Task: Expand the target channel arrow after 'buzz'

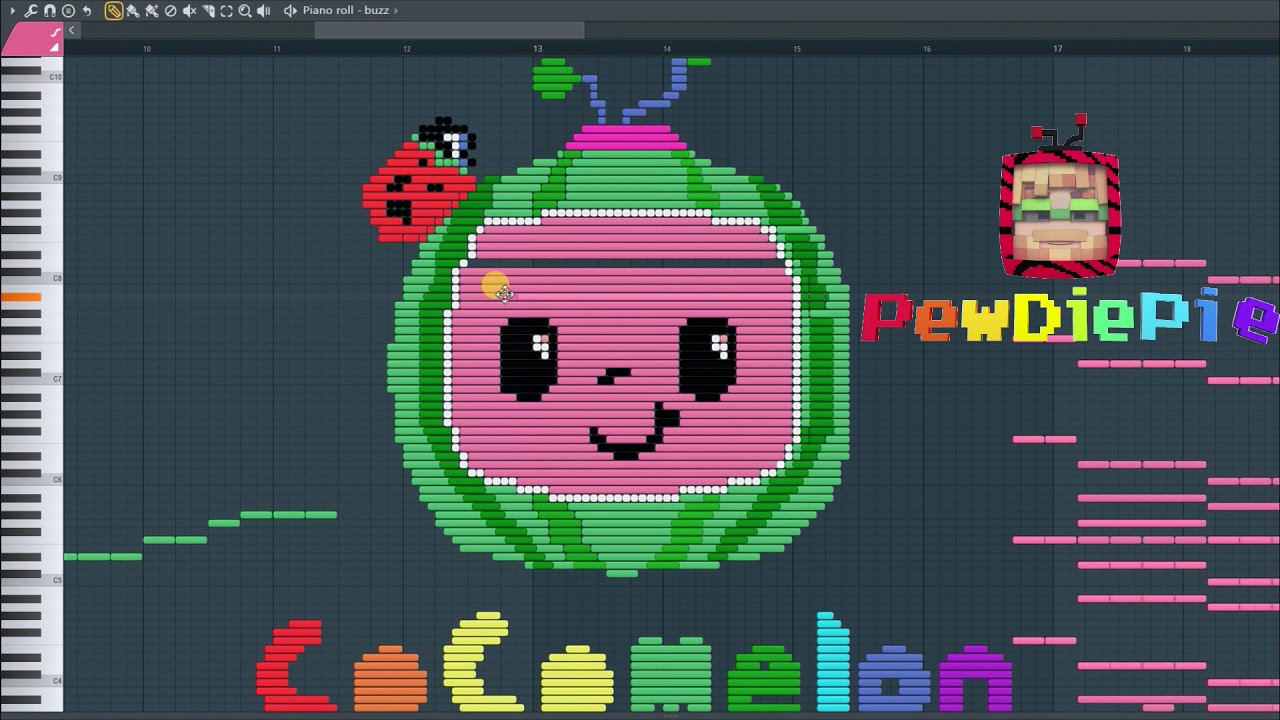Action: (396, 11)
